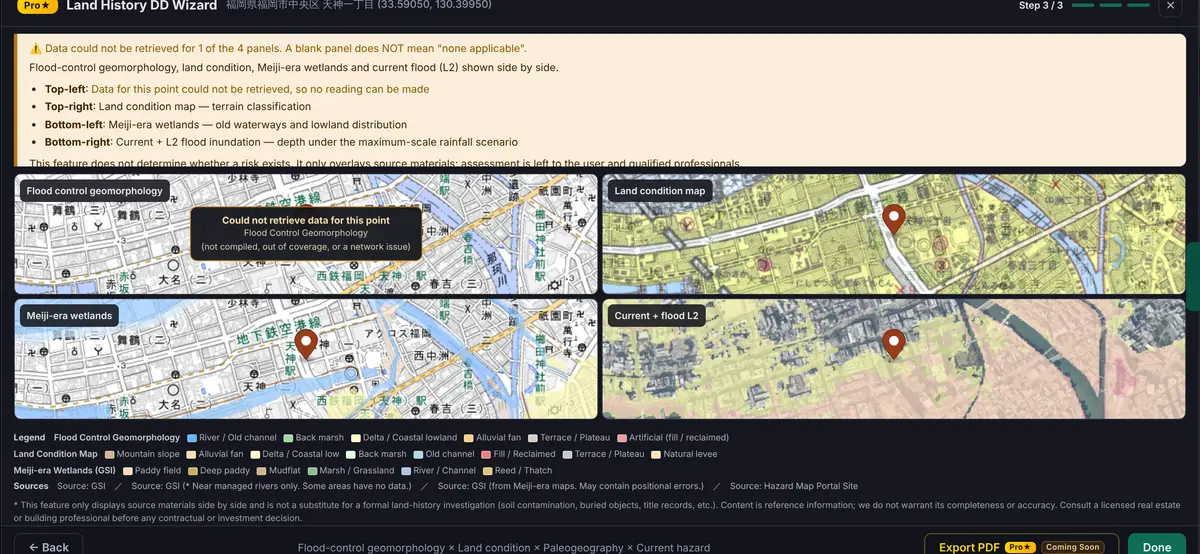Click the Marsh / Grassland legend swatch
This screenshot has width=1200, height=554.
pos(312,470)
